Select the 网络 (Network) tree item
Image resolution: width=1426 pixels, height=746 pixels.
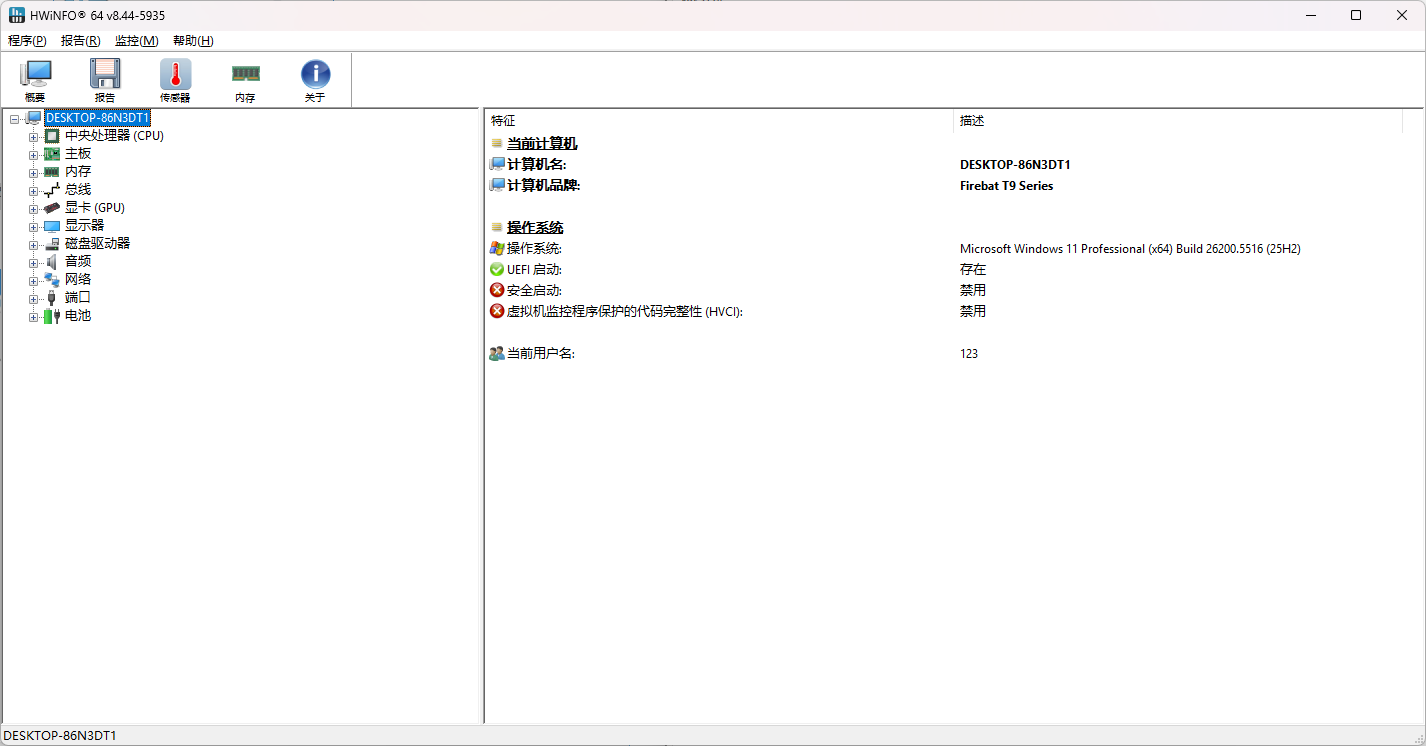click(x=77, y=280)
